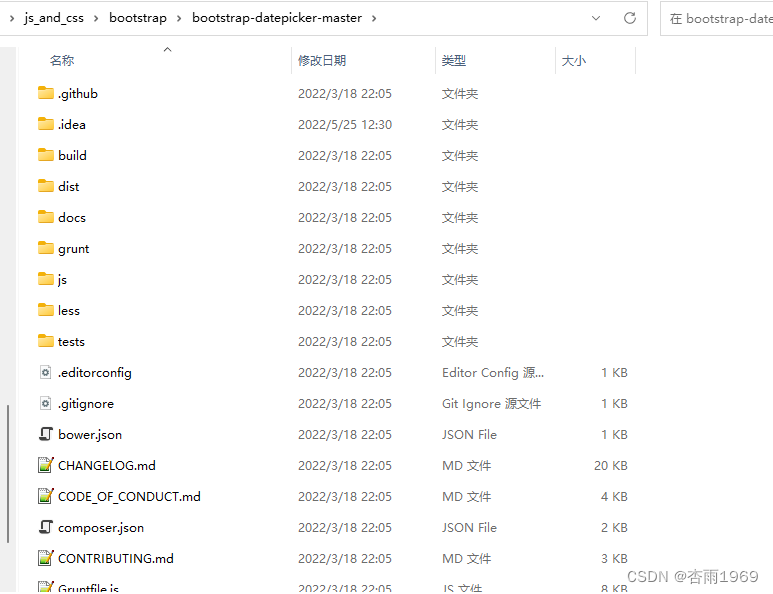Click the 3 KB size cell
The image size is (773, 594).
coord(614,559)
